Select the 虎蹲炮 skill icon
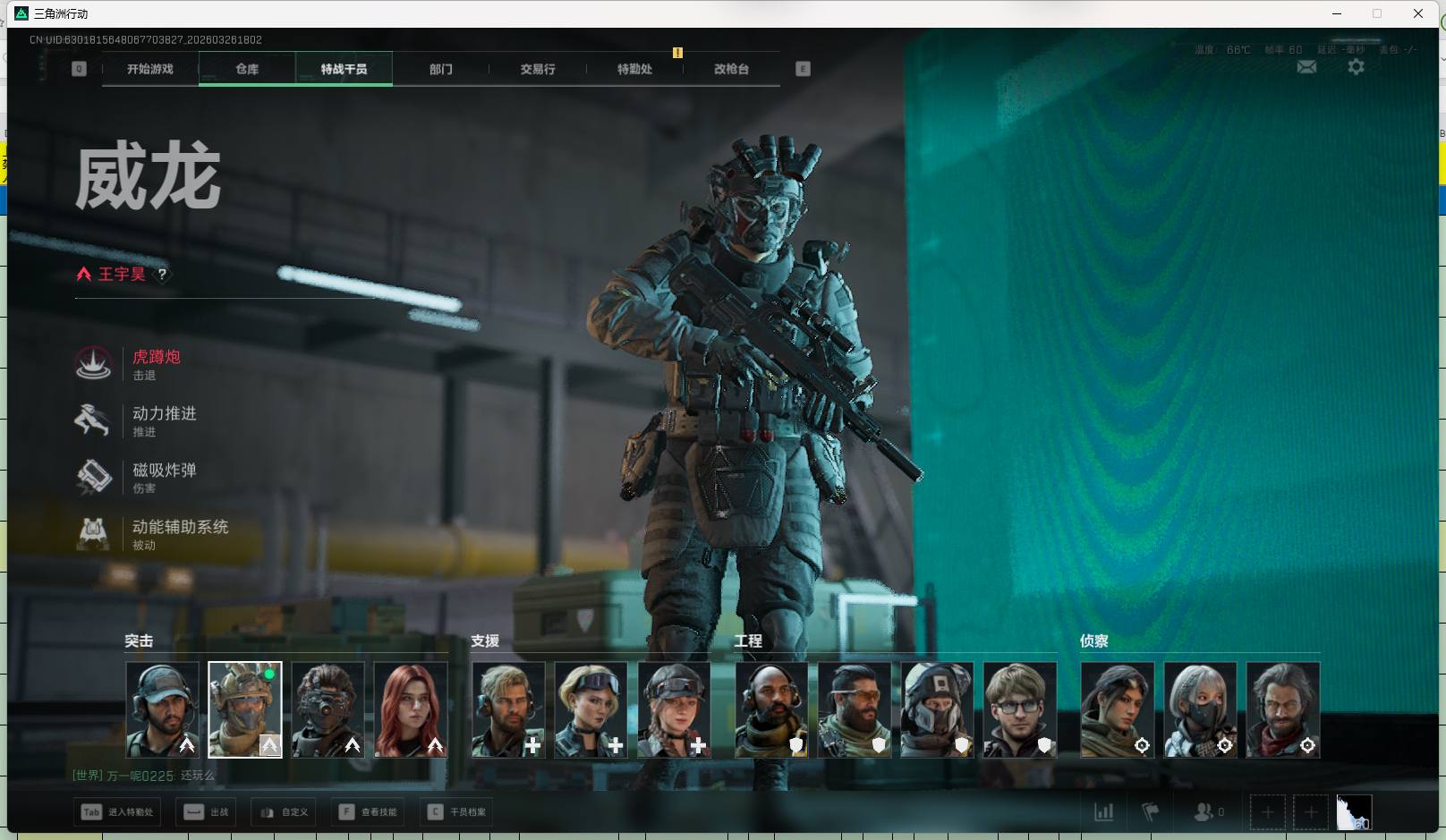1446x840 pixels. [93, 363]
